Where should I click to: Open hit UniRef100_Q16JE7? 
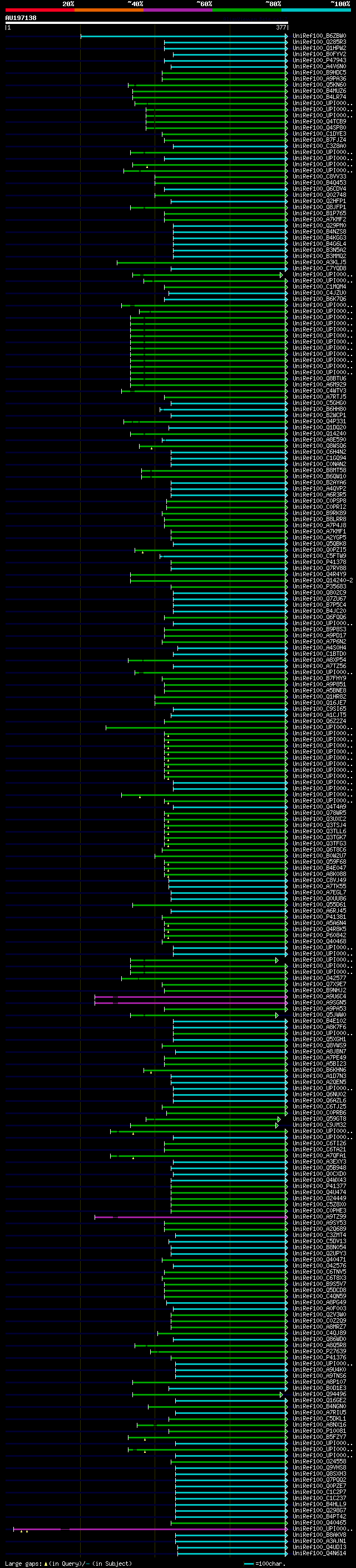(x=319, y=703)
